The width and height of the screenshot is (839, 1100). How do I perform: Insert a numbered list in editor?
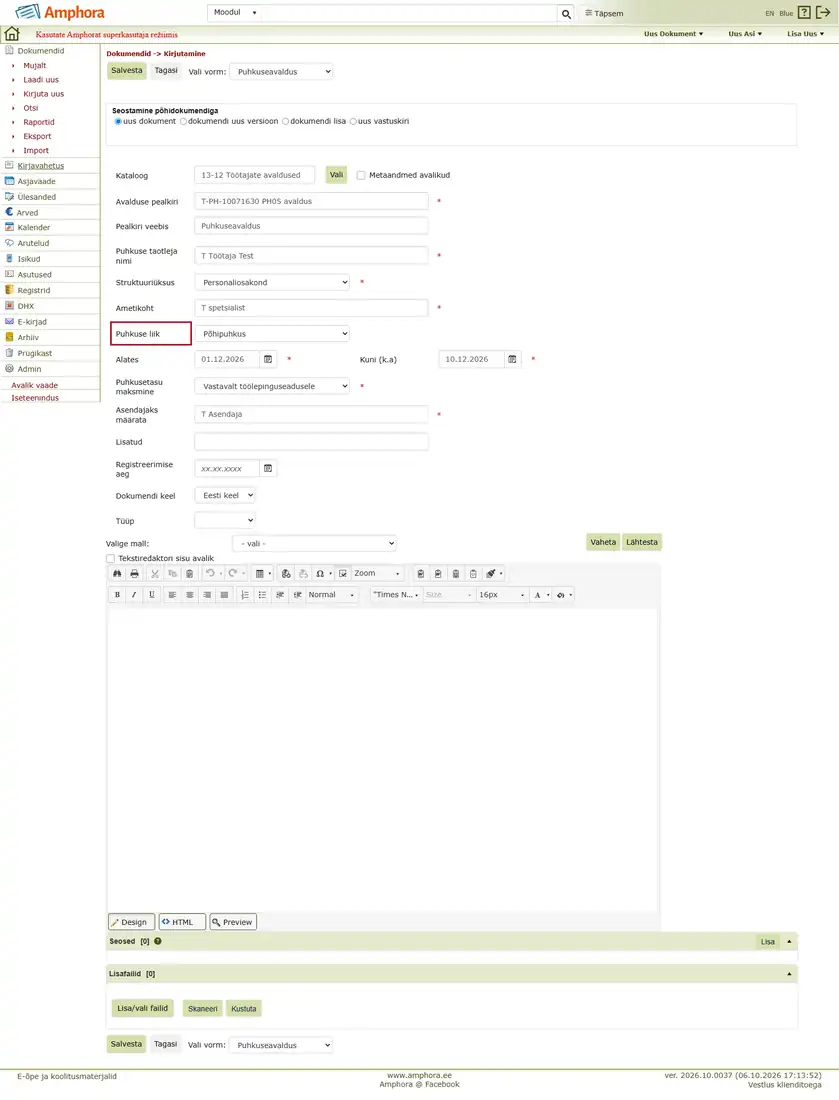click(245, 595)
